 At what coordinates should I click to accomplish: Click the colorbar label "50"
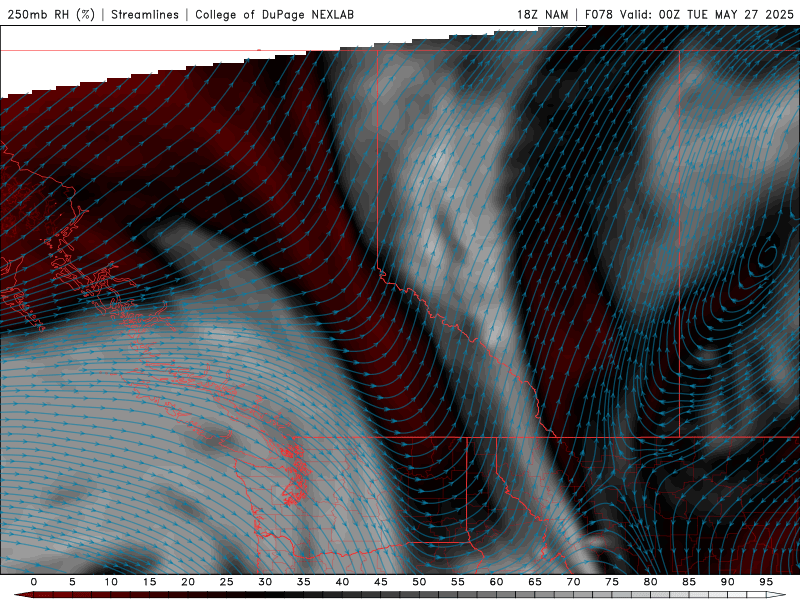click(x=419, y=582)
